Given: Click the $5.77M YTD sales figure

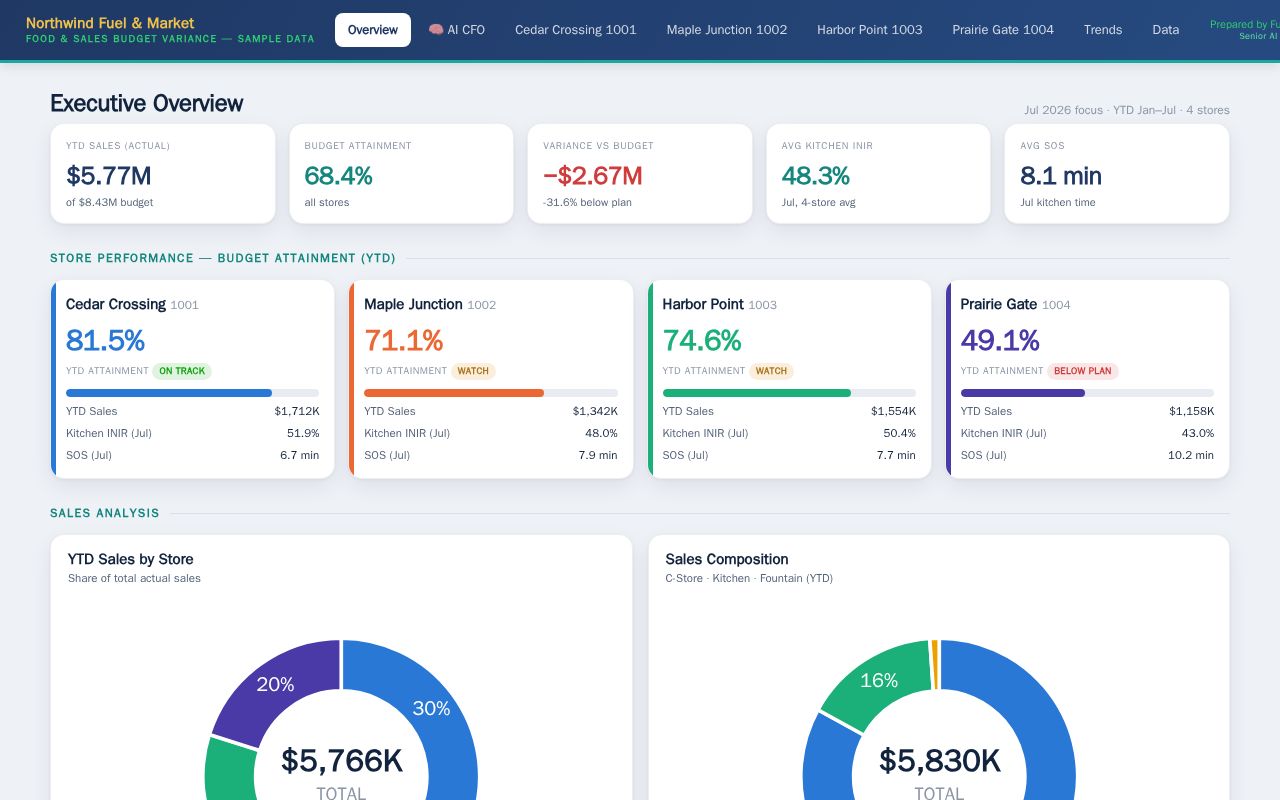Looking at the screenshot, I should [x=109, y=176].
